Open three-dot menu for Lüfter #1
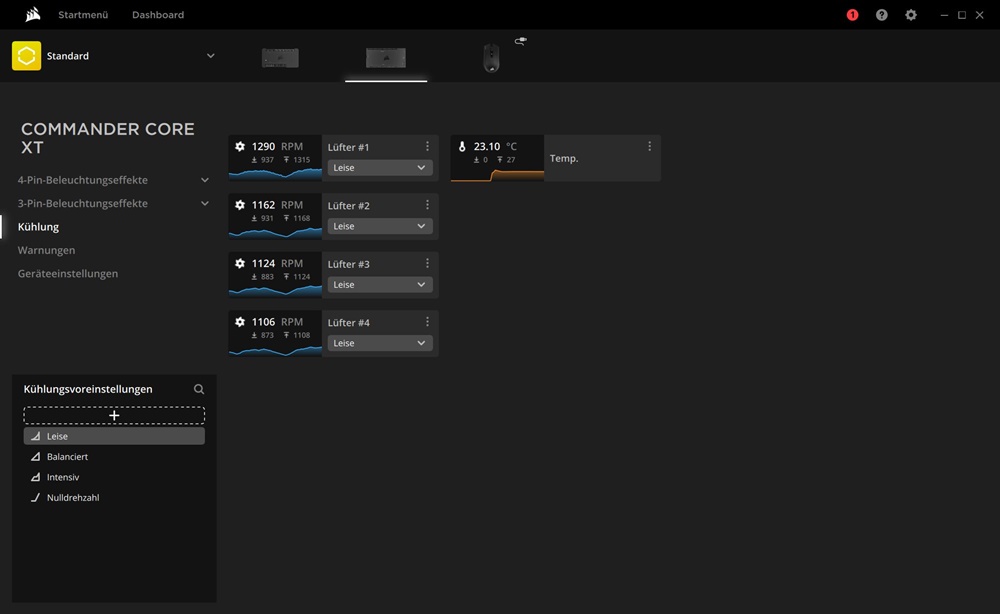1000x614 pixels. (427, 146)
